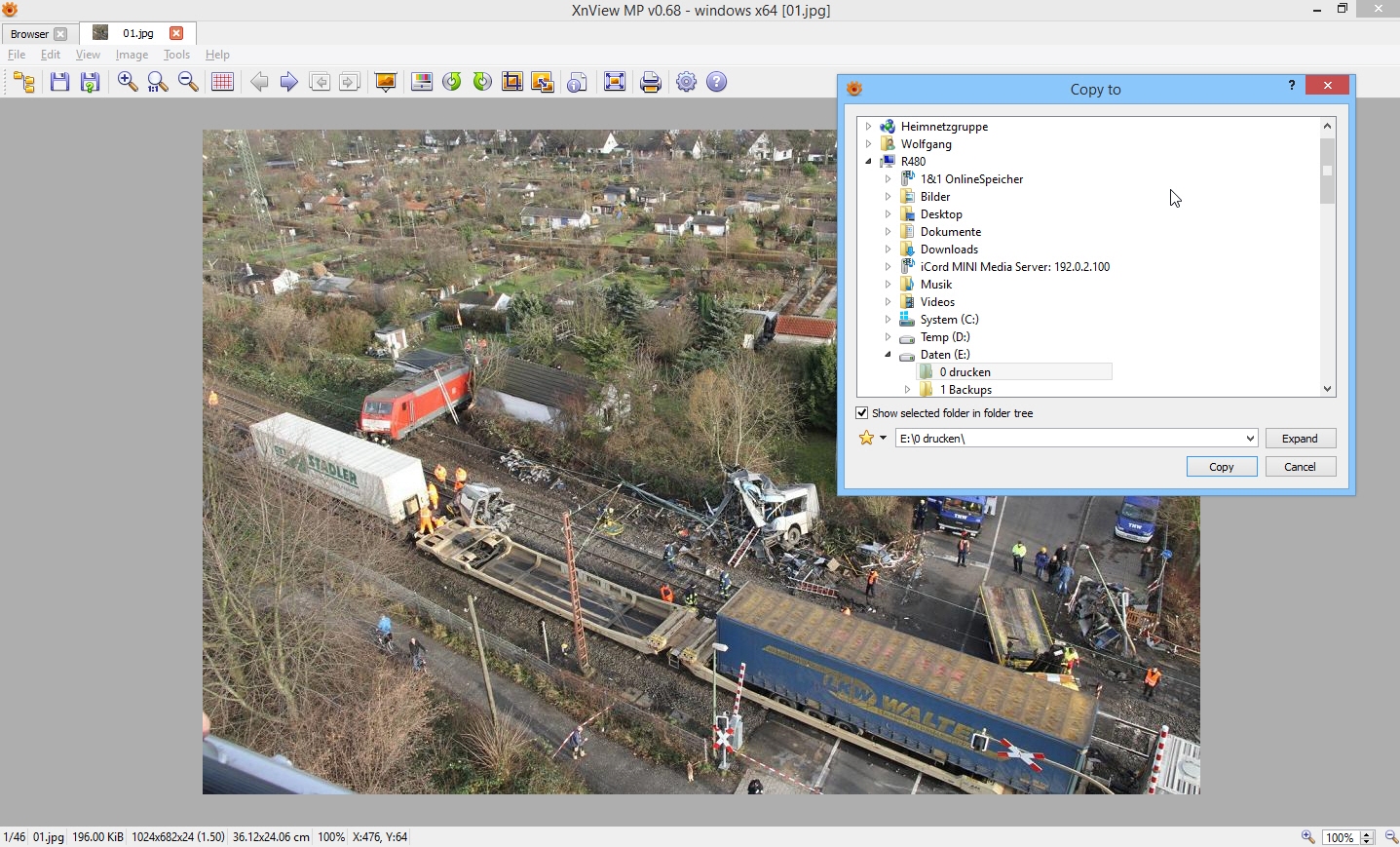Expand the Downloads folder node
The width and height of the screenshot is (1400, 847).
888,250
